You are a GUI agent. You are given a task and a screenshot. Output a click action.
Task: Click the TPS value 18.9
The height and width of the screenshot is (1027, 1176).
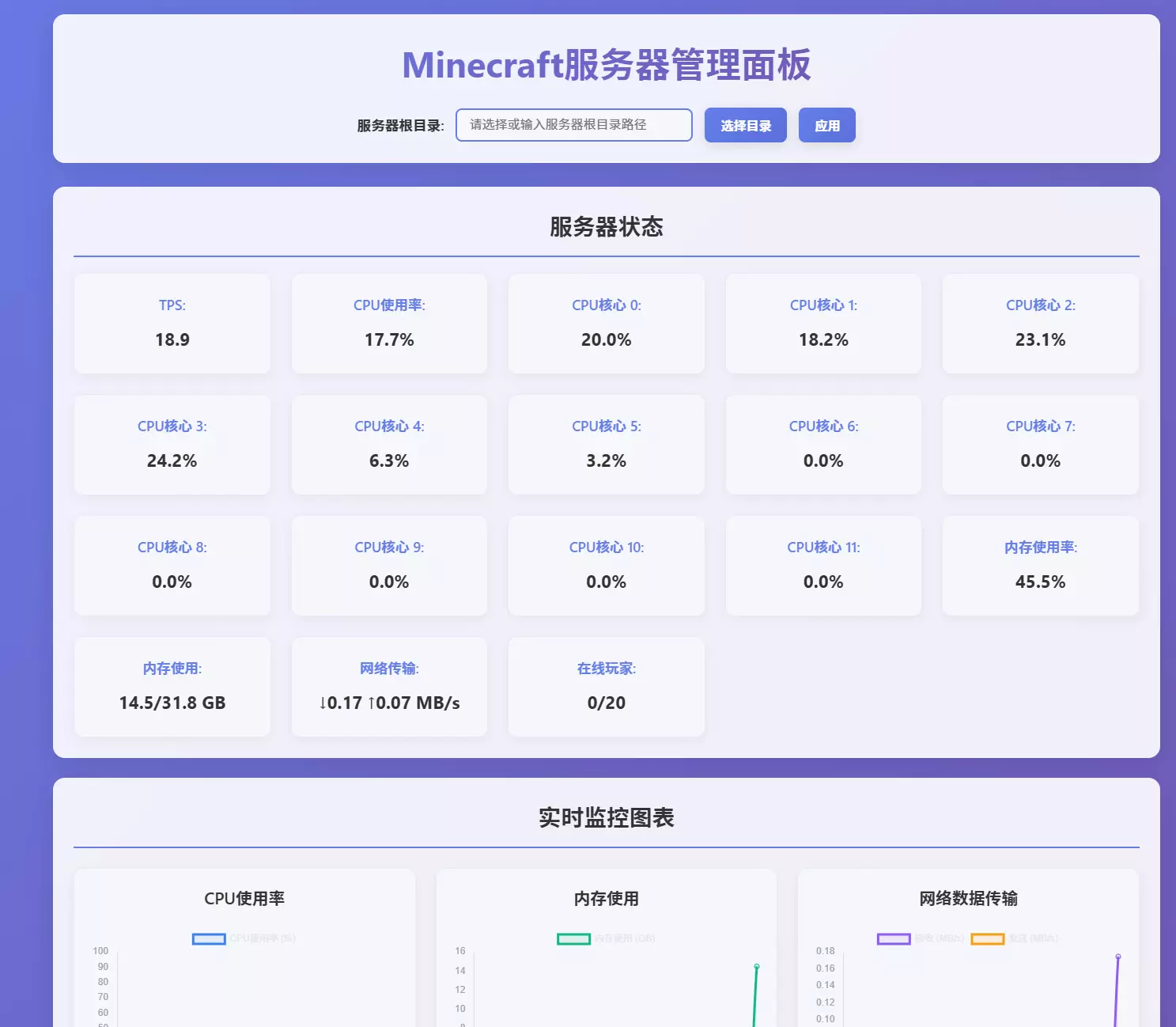coord(172,339)
